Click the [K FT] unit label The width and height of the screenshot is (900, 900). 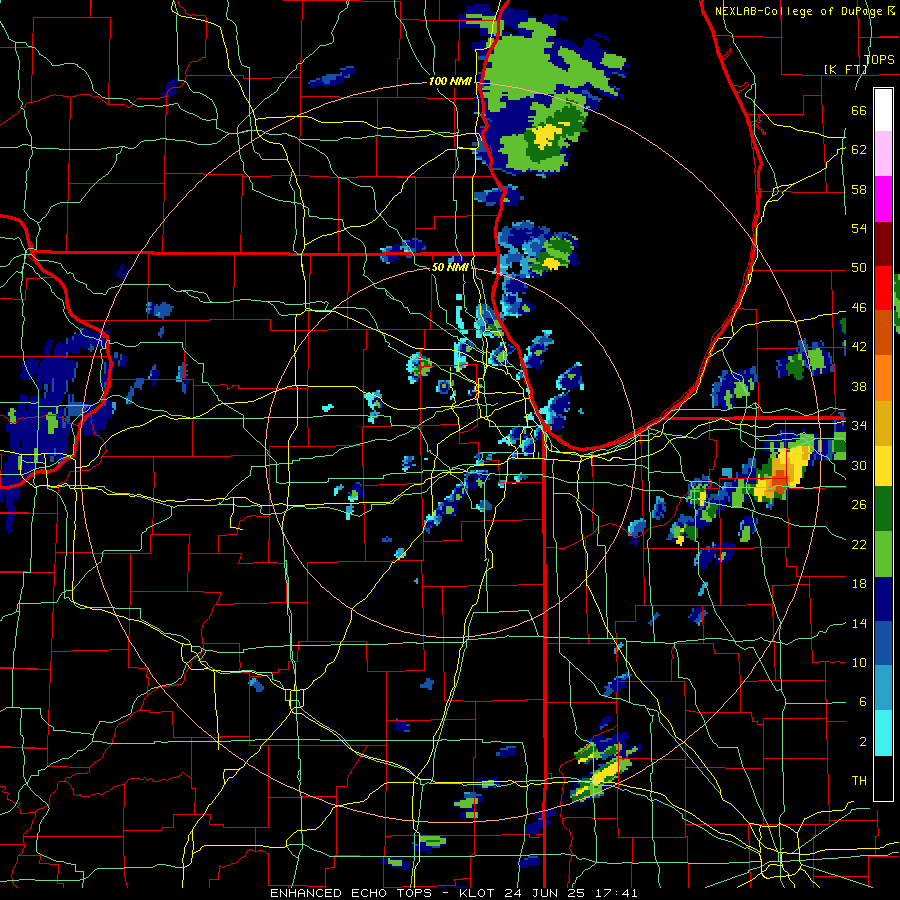click(845, 69)
